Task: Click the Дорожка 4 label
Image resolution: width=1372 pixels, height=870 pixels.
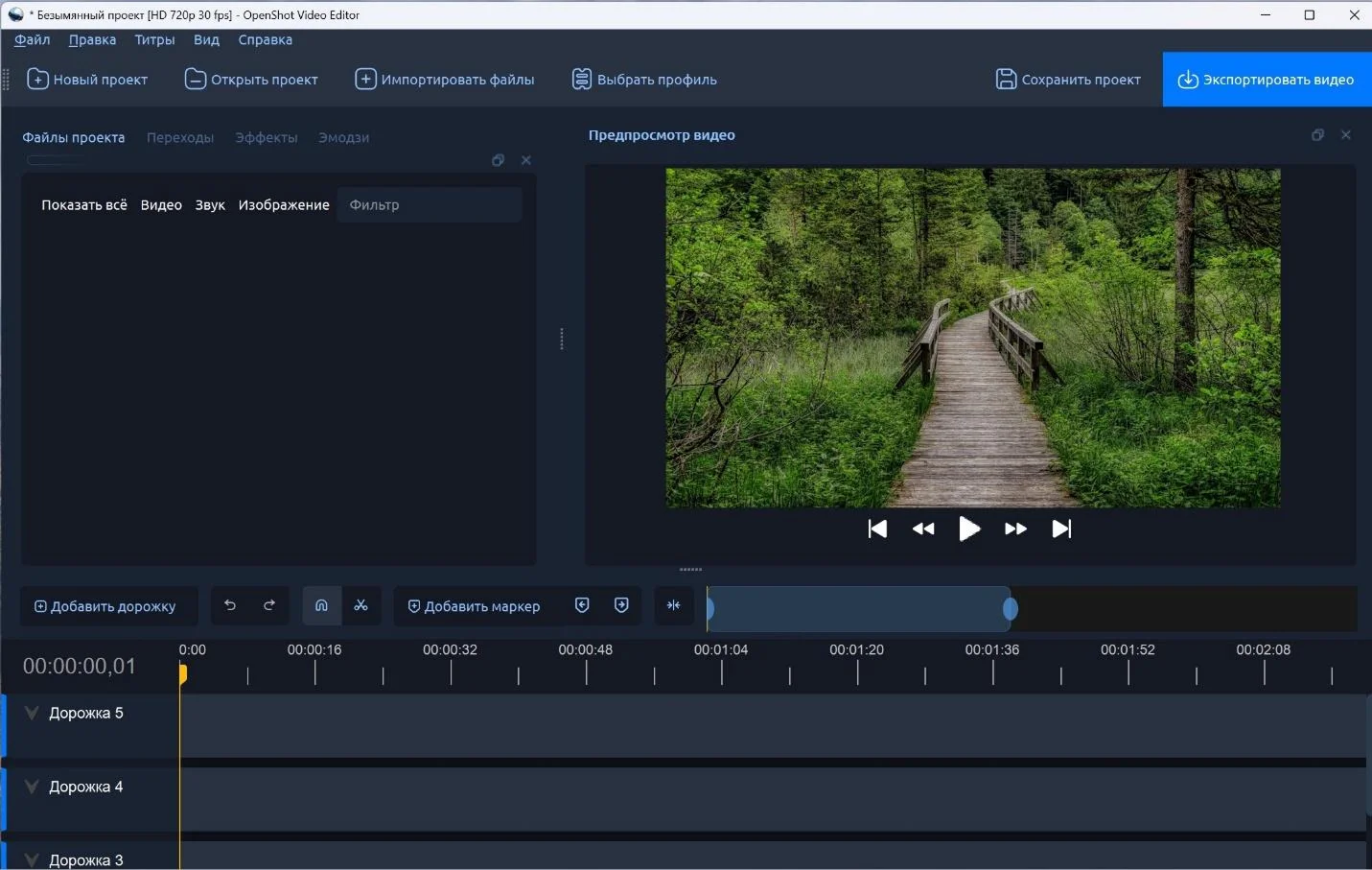Action: (x=86, y=788)
